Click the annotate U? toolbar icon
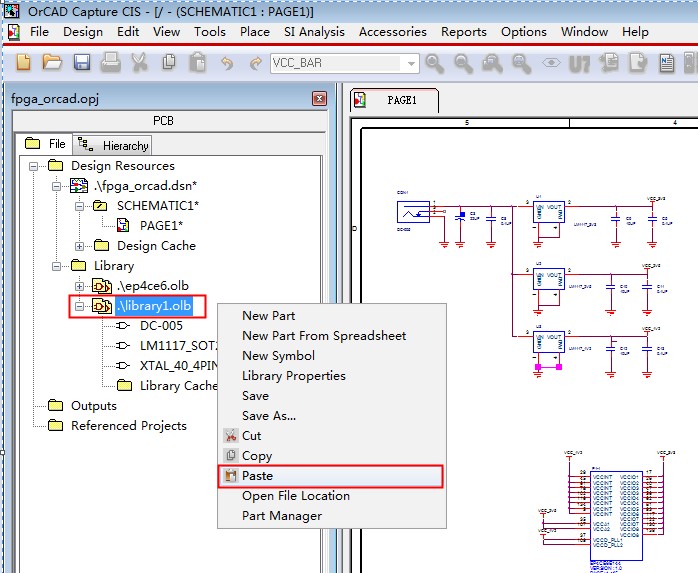The image size is (698, 573). 579,64
